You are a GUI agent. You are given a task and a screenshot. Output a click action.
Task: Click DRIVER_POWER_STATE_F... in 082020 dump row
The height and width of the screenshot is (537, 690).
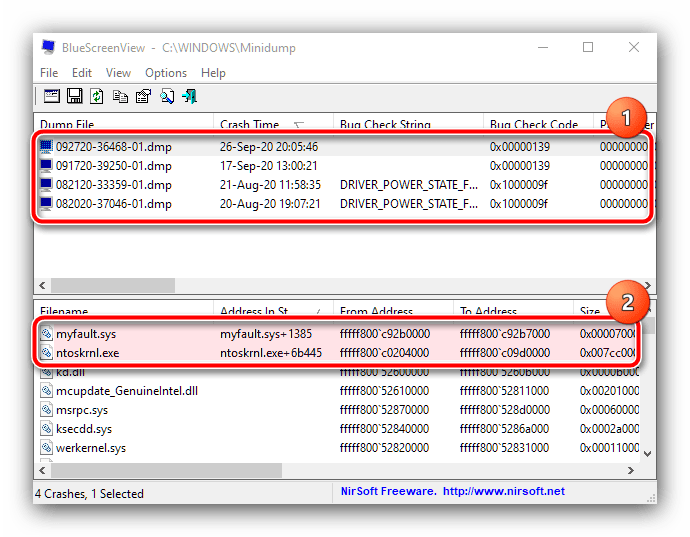coord(409,204)
